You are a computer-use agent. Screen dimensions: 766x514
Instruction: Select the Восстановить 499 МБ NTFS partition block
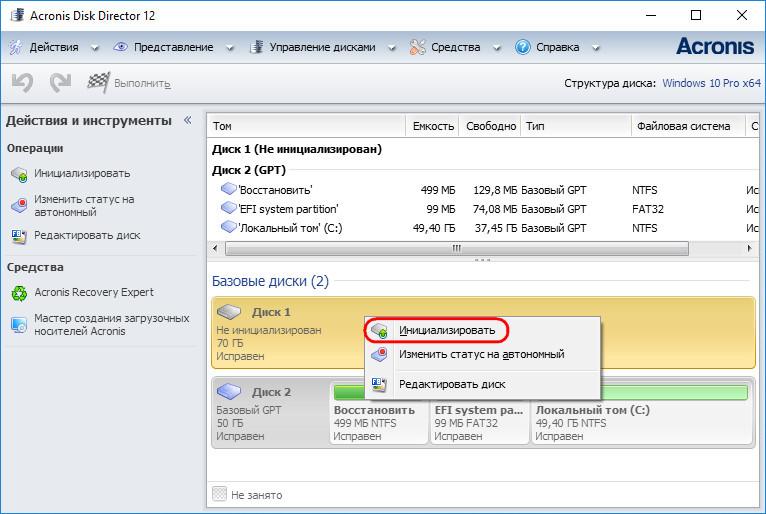[x=379, y=414]
